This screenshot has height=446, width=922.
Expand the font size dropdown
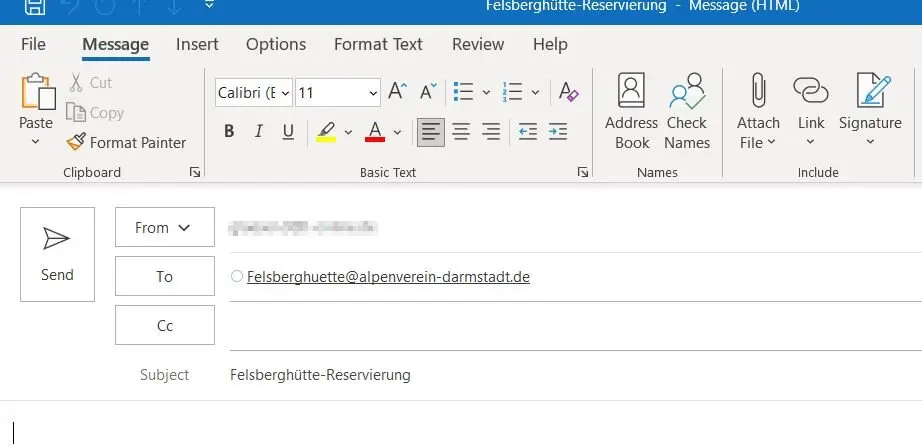click(x=373, y=93)
